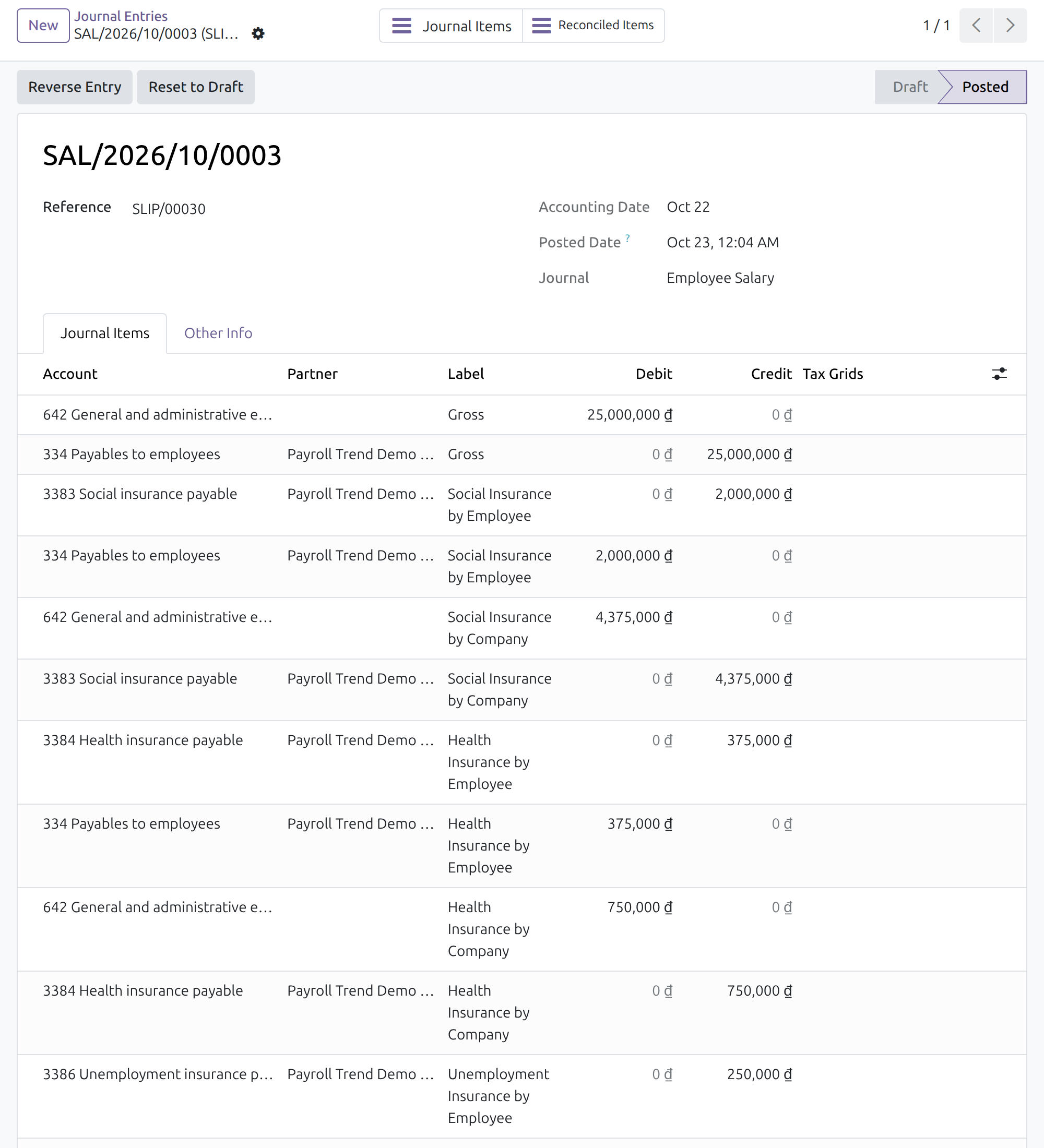Click 3383 account for Social Insurance by Employee
This screenshot has height=1148, width=1044.
140,494
